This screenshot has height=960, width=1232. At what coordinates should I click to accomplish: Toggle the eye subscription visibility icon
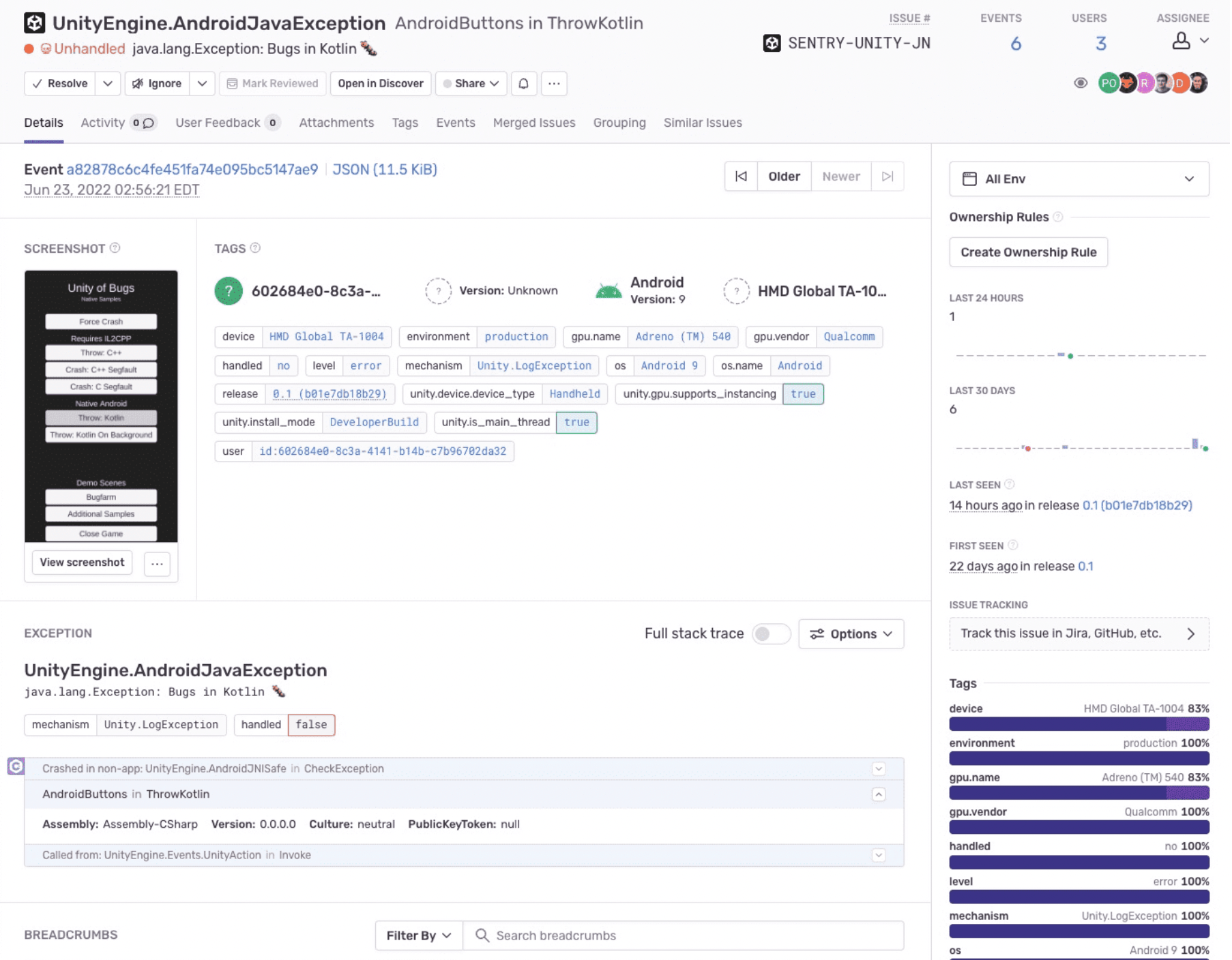(1081, 83)
